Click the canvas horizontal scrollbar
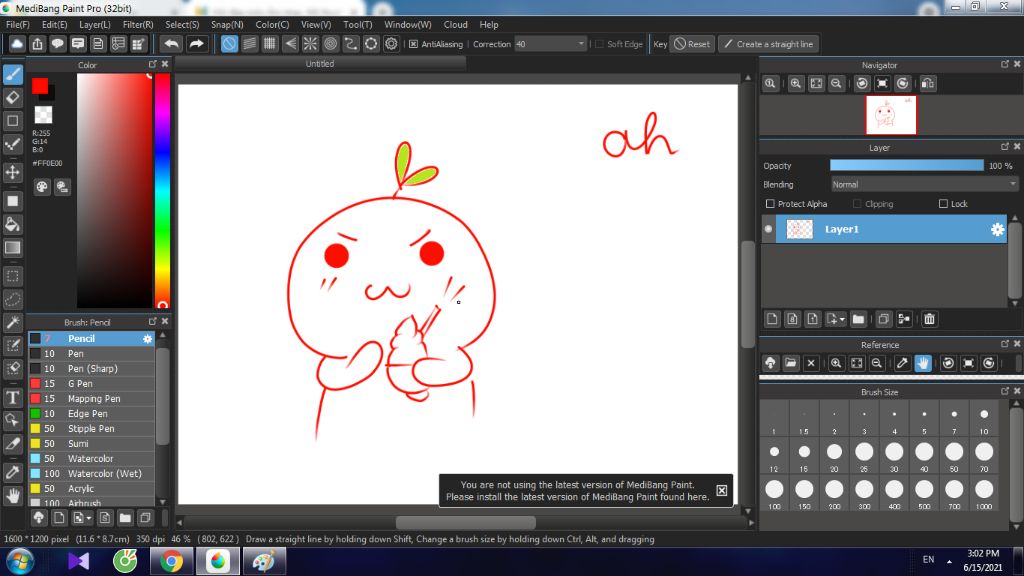The height and width of the screenshot is (576, 1024). point(466,522)
